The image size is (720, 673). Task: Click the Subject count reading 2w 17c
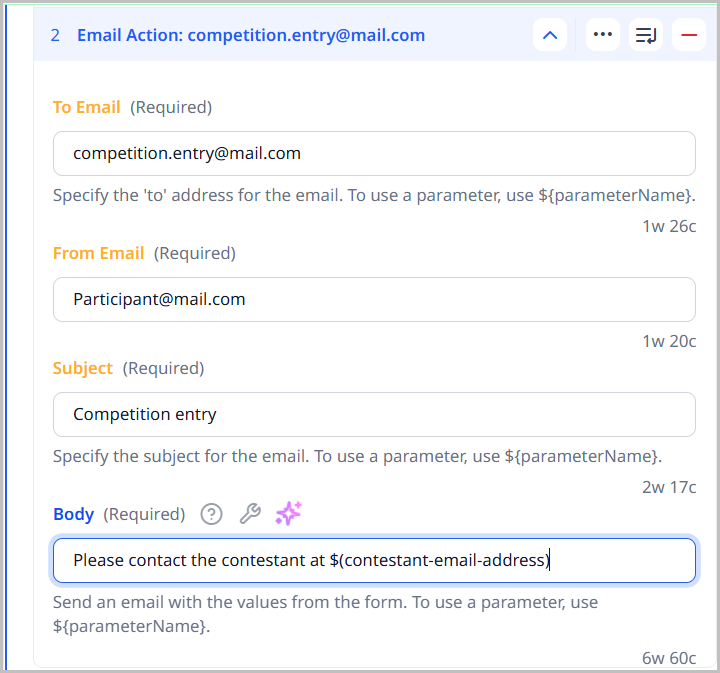(669, 487)
